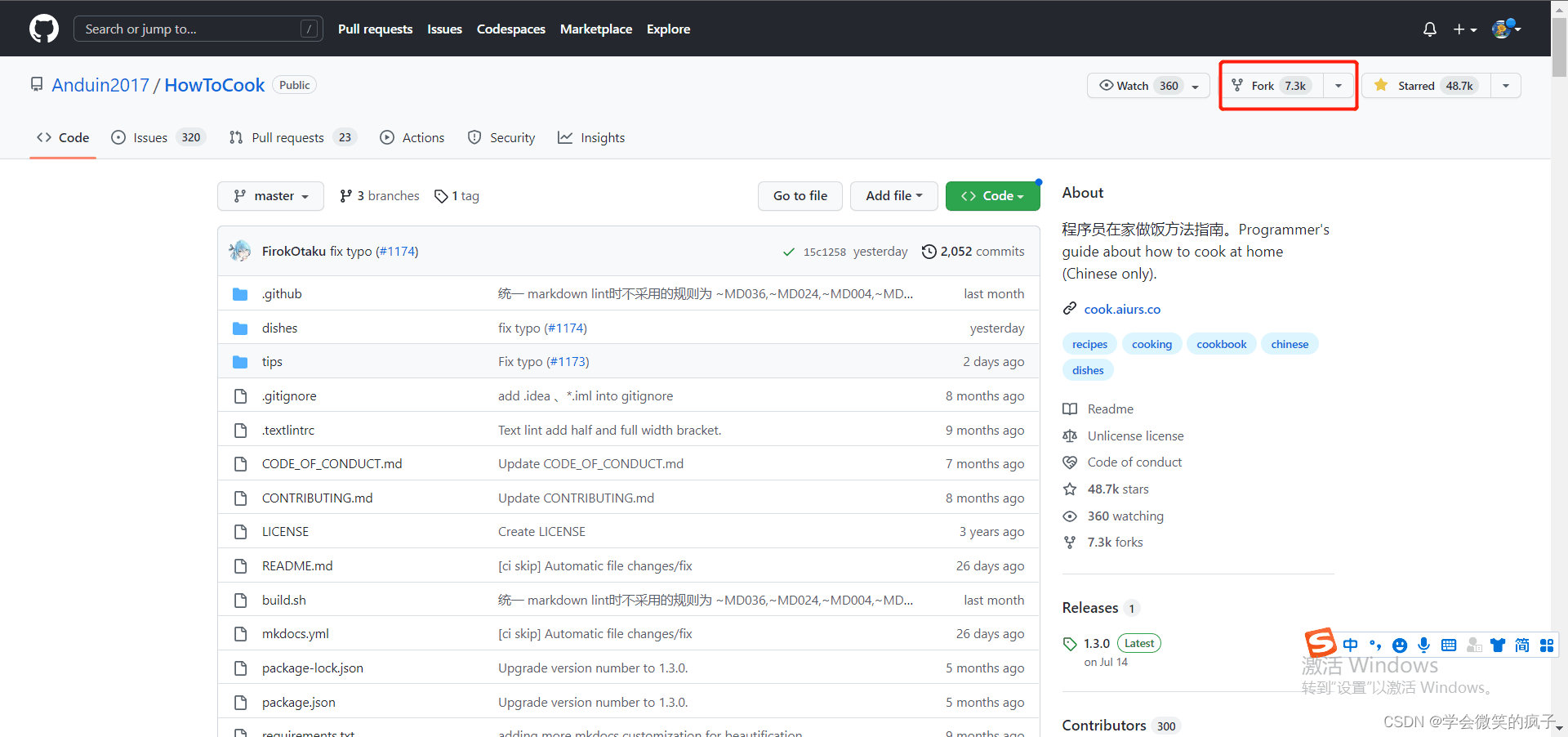This screenshot has height=737, width=1568.
Task: Open the LICENSE file
Action: point(285,531)
